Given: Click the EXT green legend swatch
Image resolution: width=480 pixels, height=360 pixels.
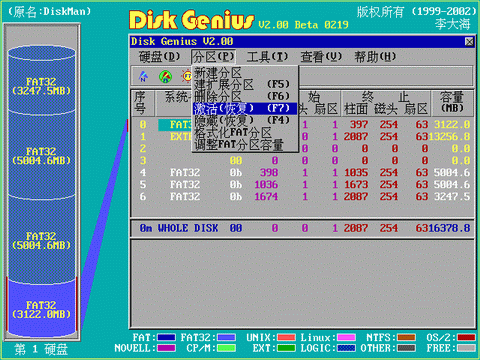Looking at the screenshot, I should coord(286,348).
